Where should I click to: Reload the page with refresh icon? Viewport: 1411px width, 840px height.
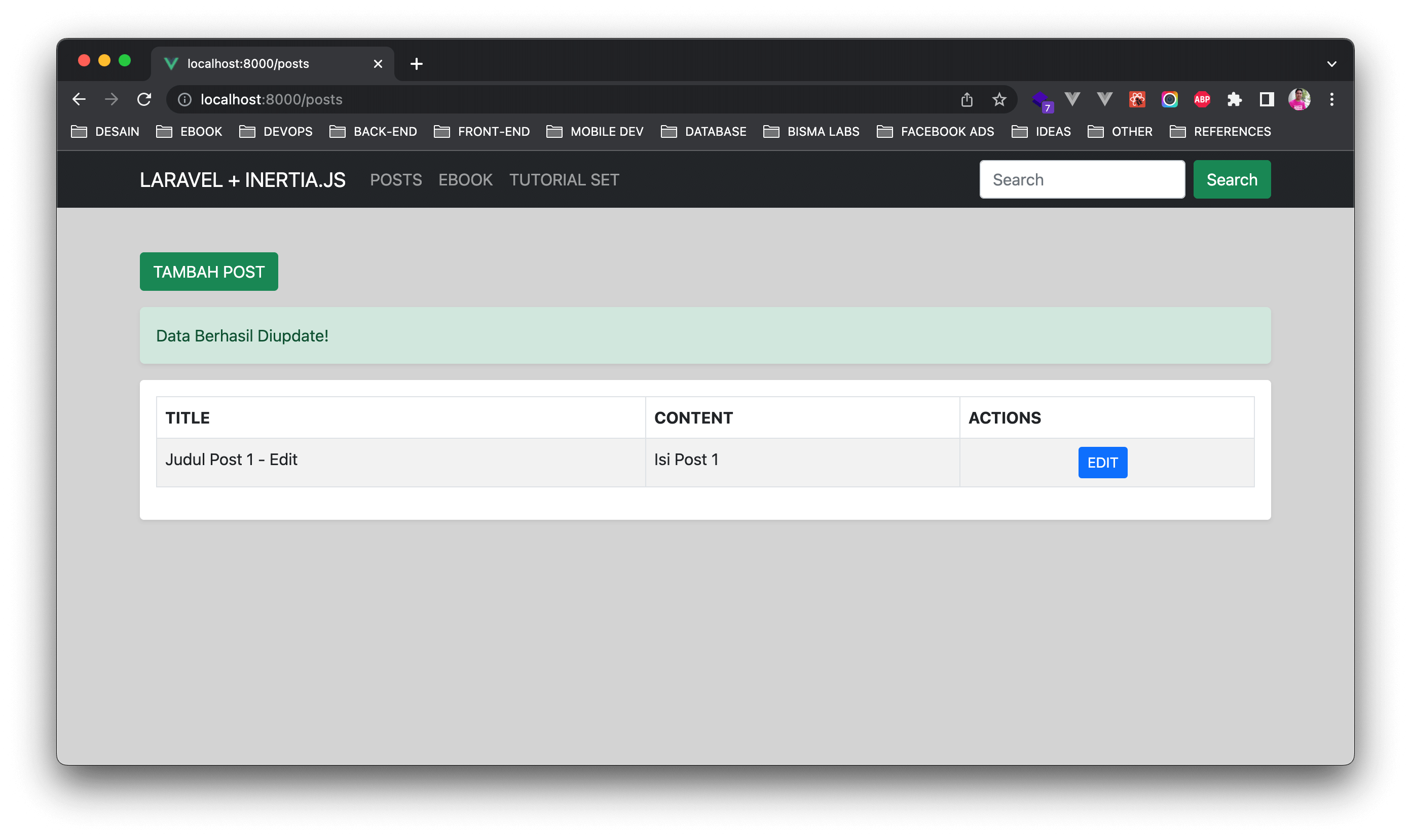click(144, 100)
